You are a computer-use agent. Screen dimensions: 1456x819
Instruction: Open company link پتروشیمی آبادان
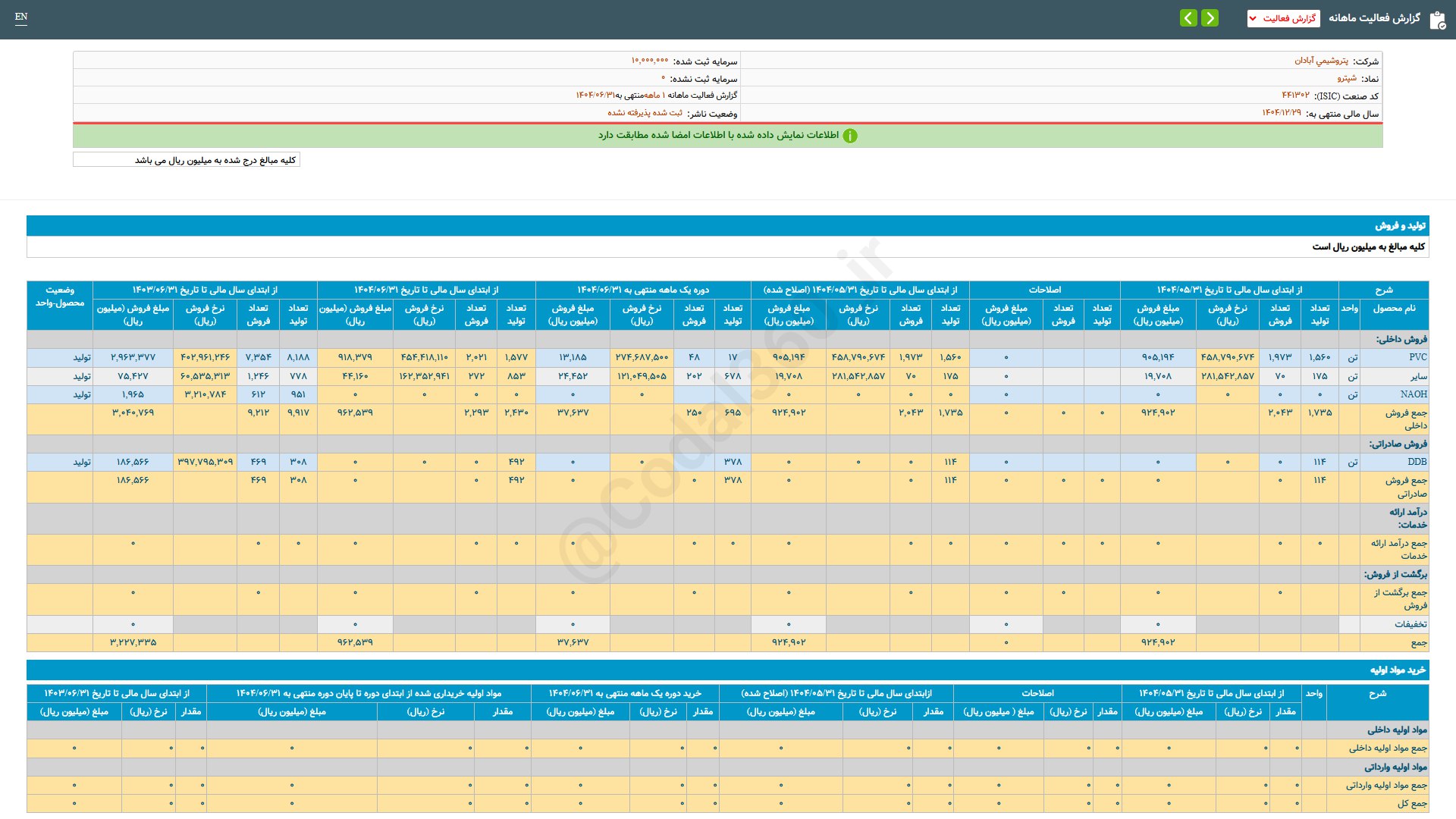1321,61
